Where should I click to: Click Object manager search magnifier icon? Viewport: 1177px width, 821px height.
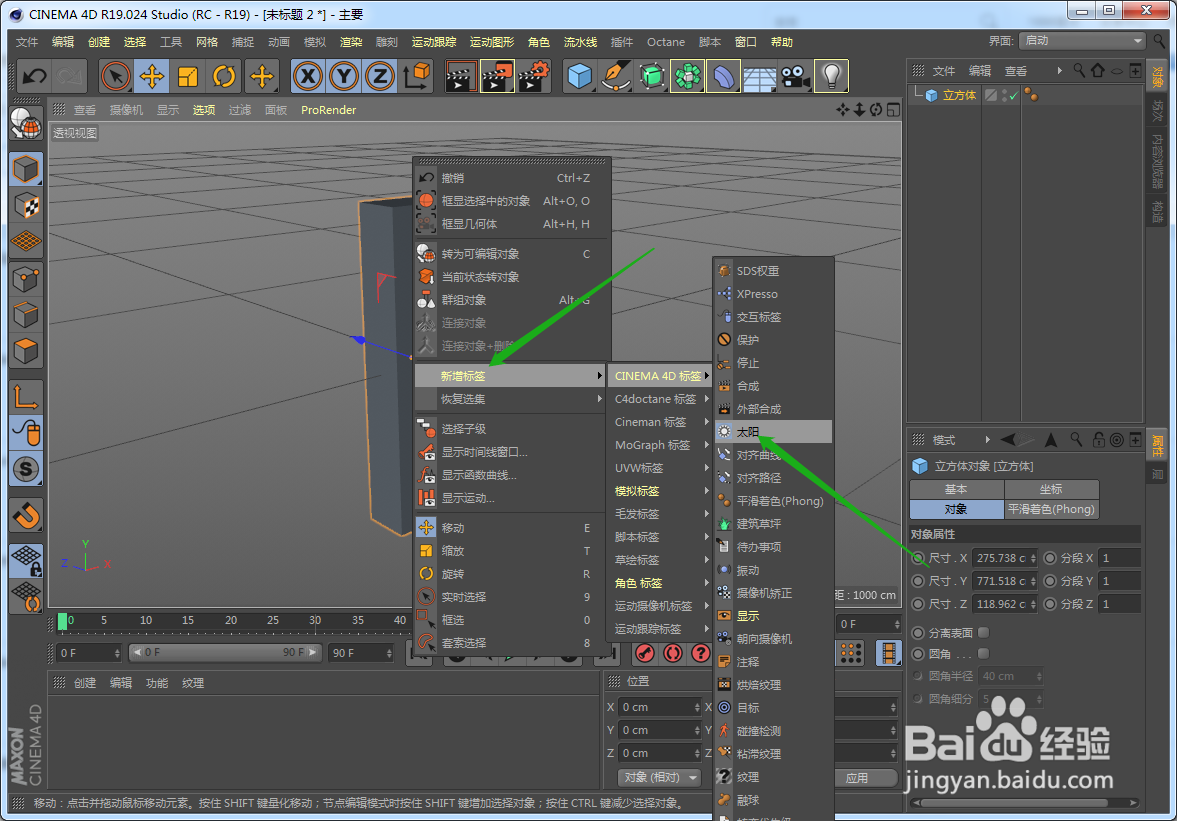tap(1079, 71)
